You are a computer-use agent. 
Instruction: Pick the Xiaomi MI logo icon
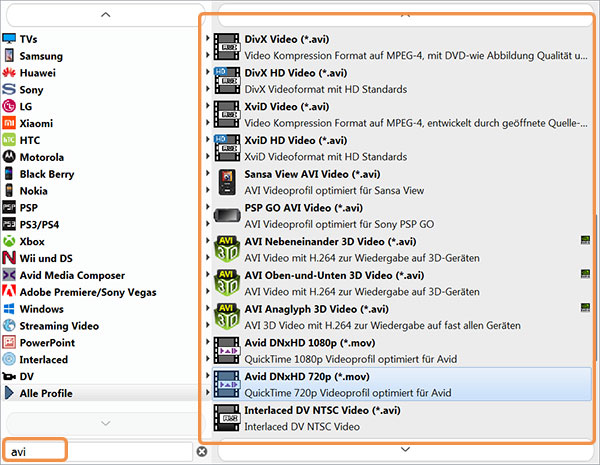(x=9, y=123)
